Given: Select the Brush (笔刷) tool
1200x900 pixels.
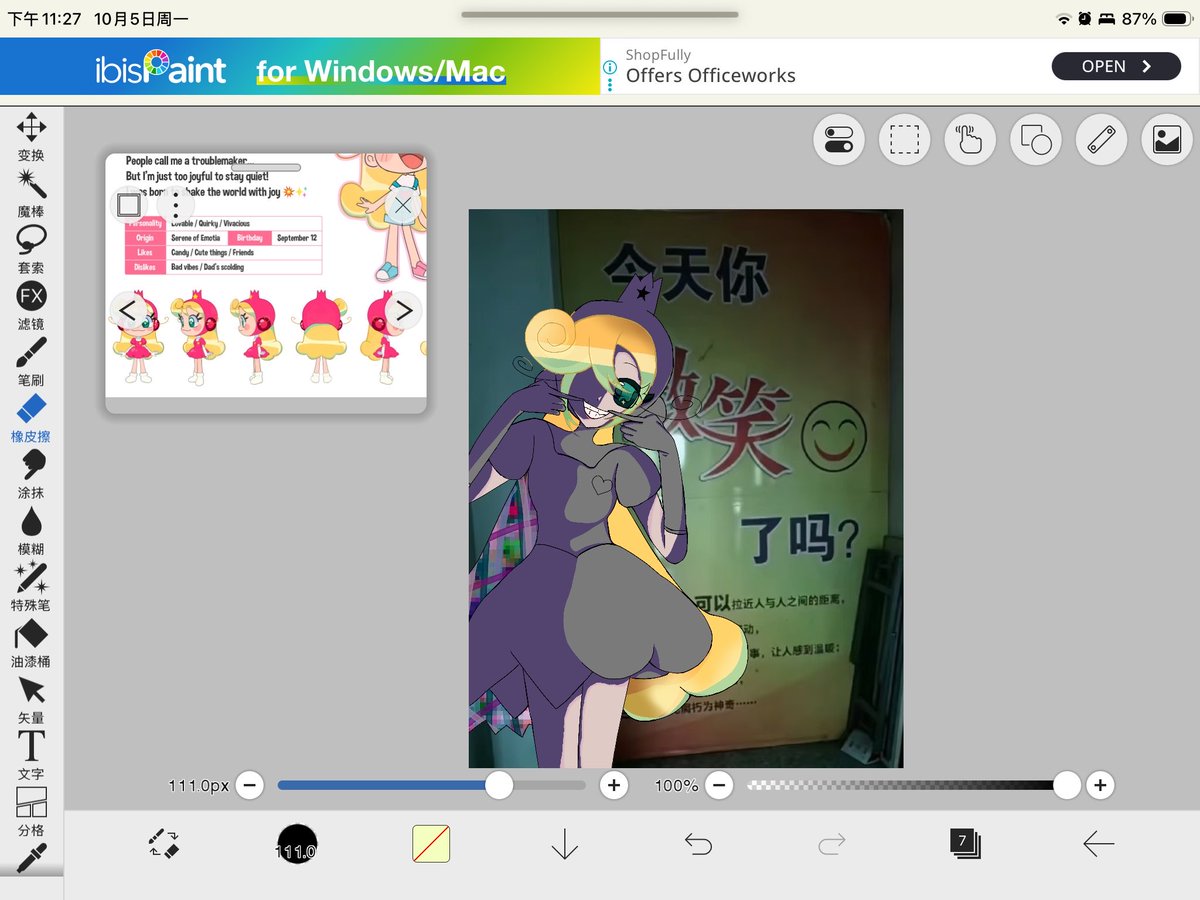Looking at the screenshot, I should click(x=31, y=361).
